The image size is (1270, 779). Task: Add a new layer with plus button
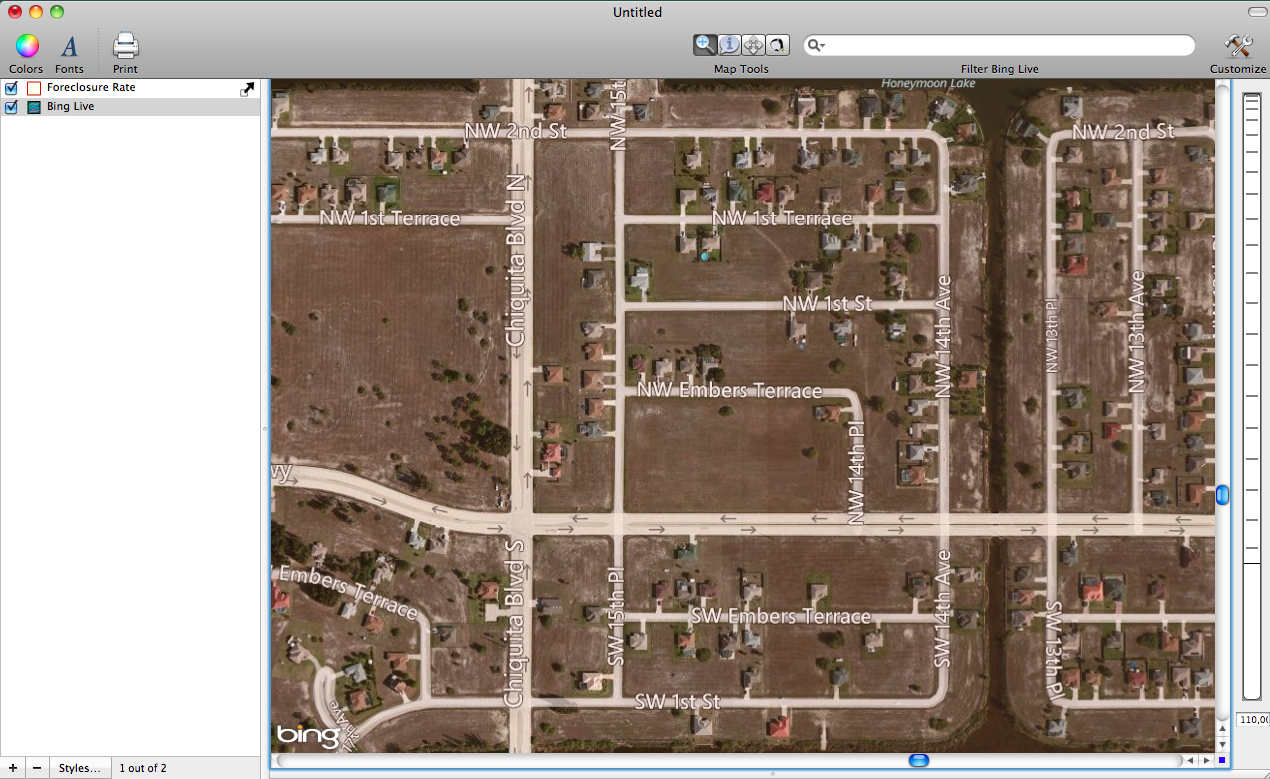pos(12,768)
